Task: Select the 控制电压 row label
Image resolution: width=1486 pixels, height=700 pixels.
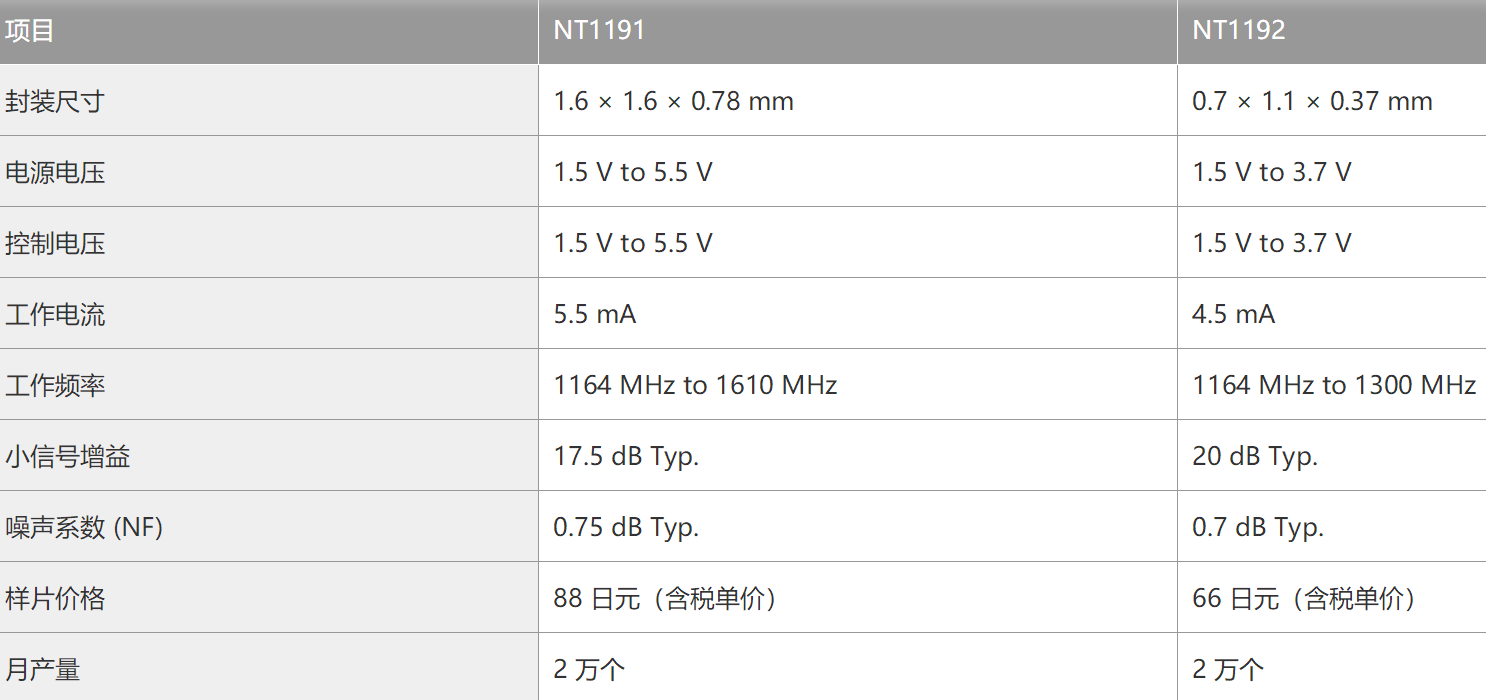Action: pos(55,243)
